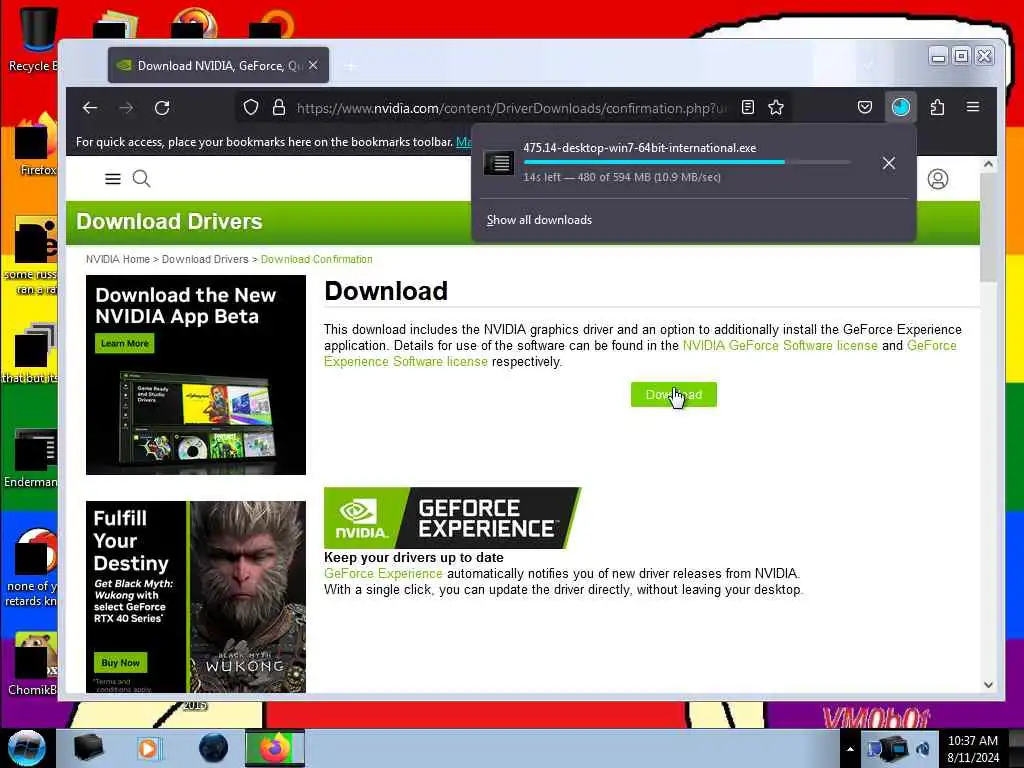Click the Download Drivers green header title
This screenshot has width=1024, height=768.
pyautogui.click(x=169, y=221)
